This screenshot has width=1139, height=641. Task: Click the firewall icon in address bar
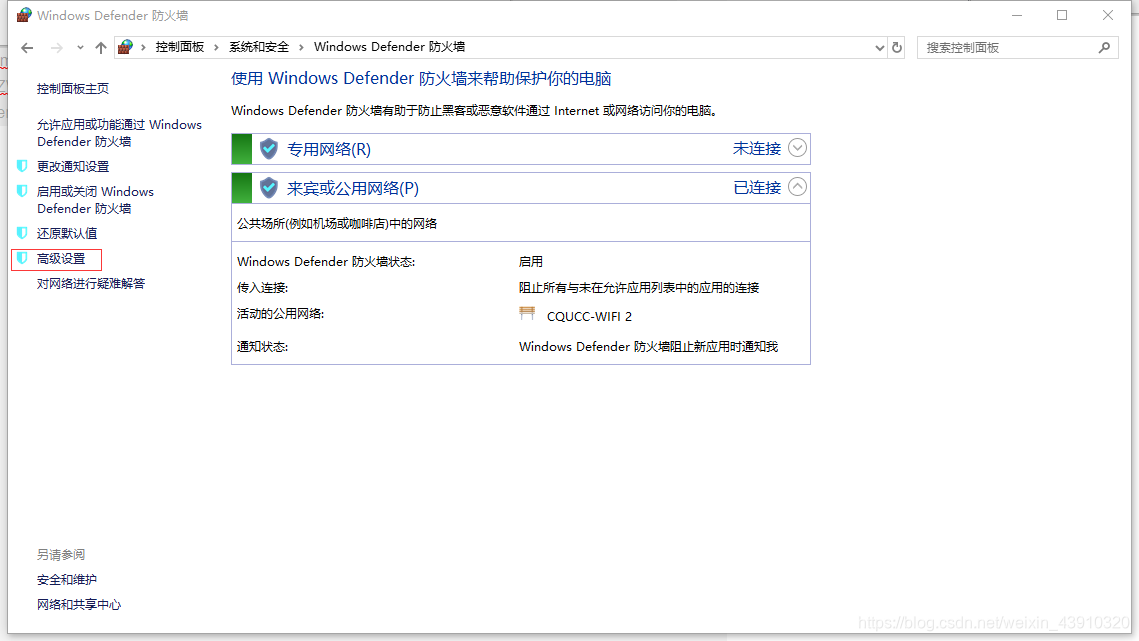click(x=125, y=47)
